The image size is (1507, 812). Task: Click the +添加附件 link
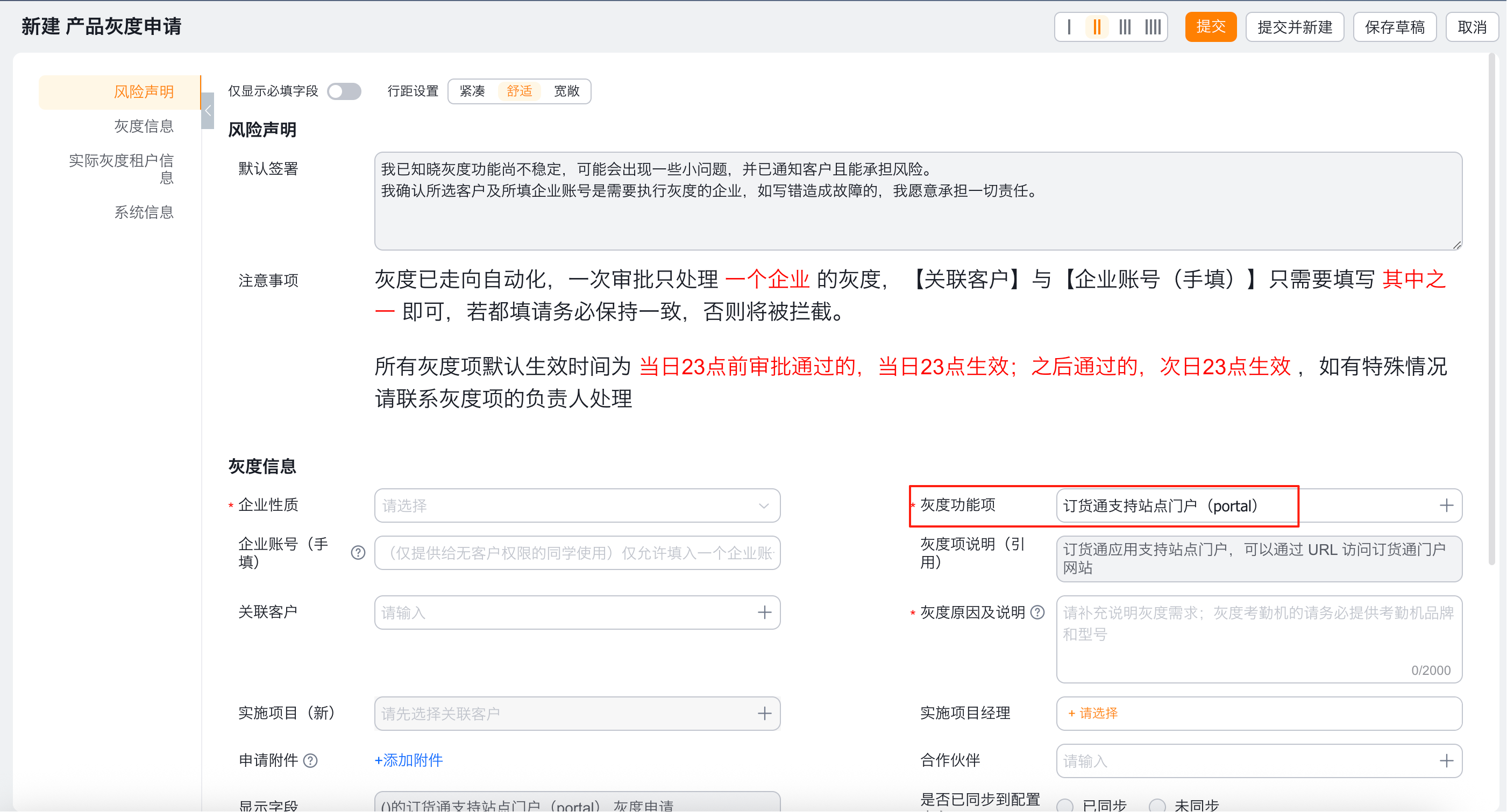(x=408, y=760)
